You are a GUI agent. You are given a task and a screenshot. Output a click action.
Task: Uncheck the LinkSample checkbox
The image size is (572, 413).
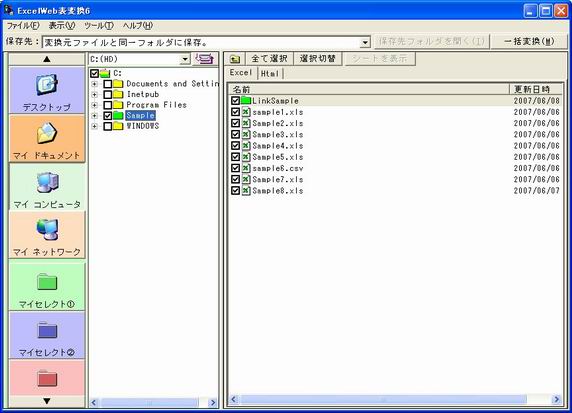coord(235,100)
